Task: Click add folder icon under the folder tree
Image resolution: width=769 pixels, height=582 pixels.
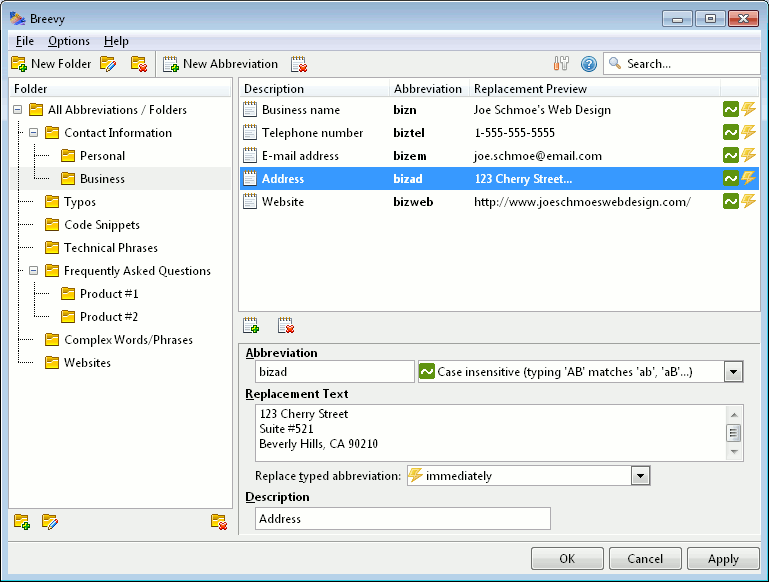Action: tap(21, 521)
